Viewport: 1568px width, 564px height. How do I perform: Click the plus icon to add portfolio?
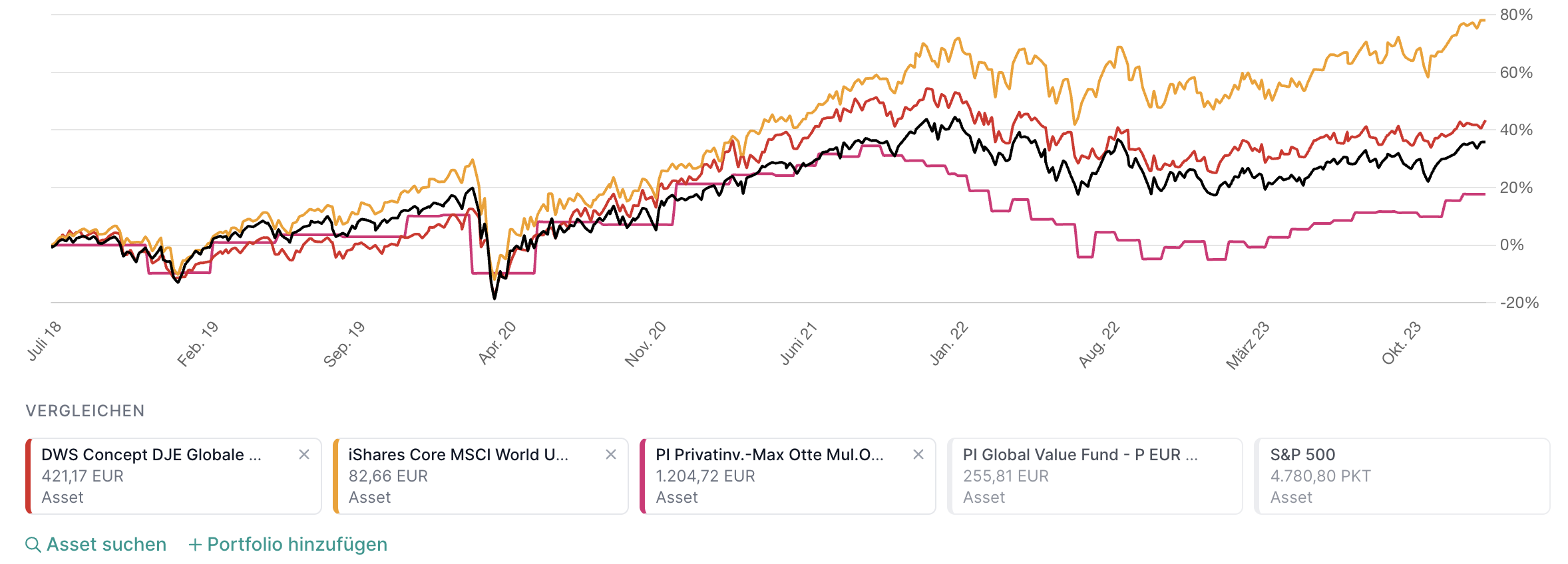point(195,545)
